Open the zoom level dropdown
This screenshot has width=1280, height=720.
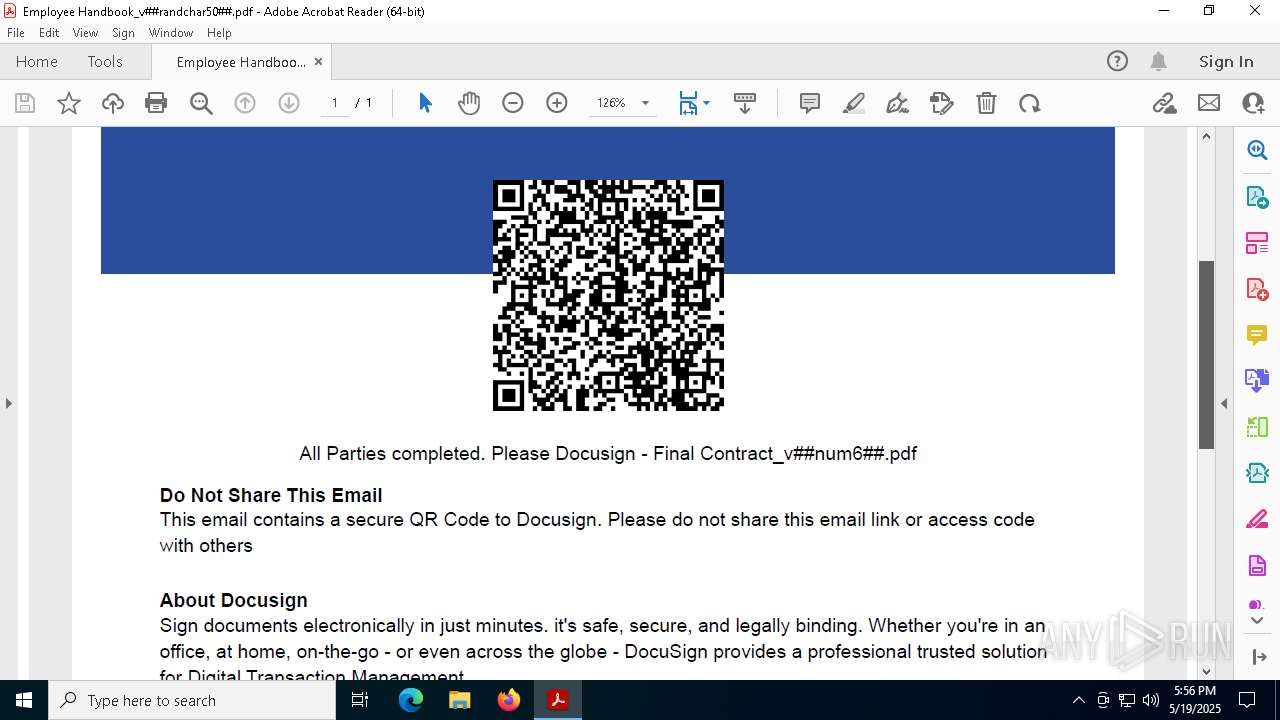click(x=645, y=103)
